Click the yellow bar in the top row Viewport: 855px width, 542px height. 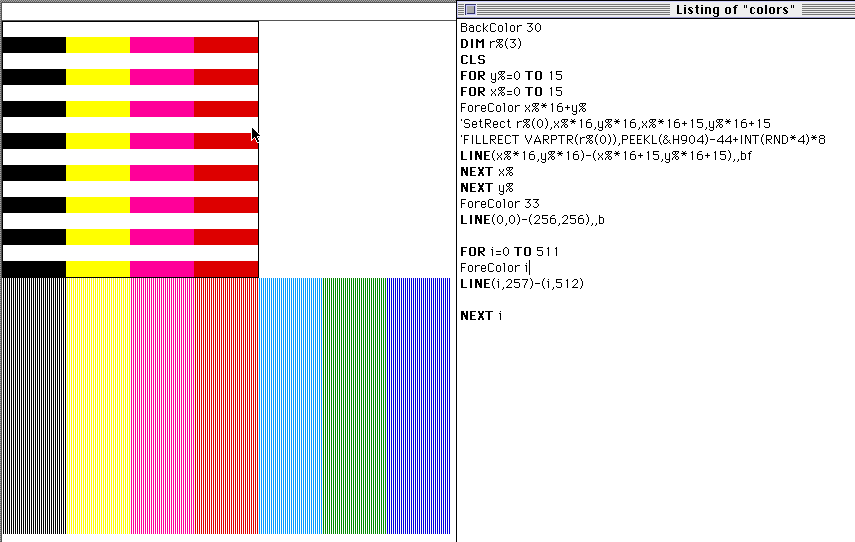[98, 45]
